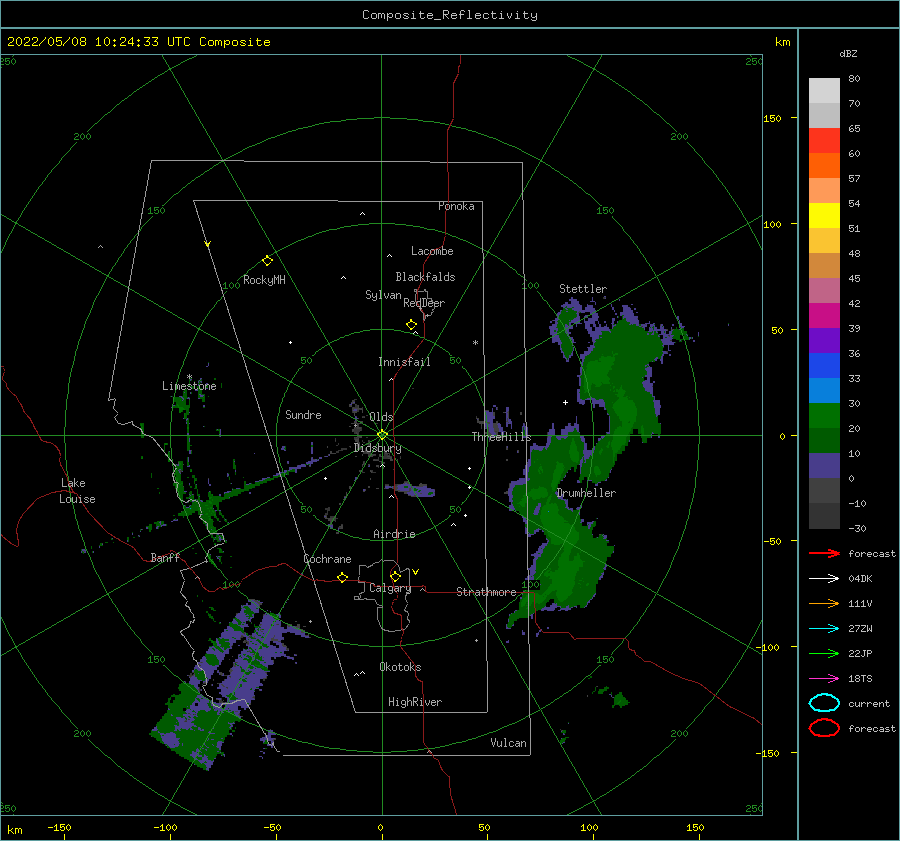Click the Limestone label
This screenshot has width=900, height=841.
(x=189, y=386)
